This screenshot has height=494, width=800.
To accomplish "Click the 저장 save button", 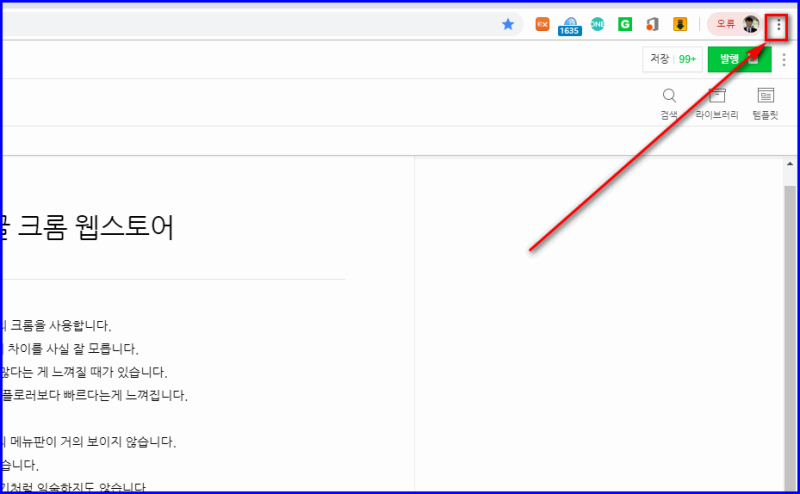I will click(x=659, y=59).
